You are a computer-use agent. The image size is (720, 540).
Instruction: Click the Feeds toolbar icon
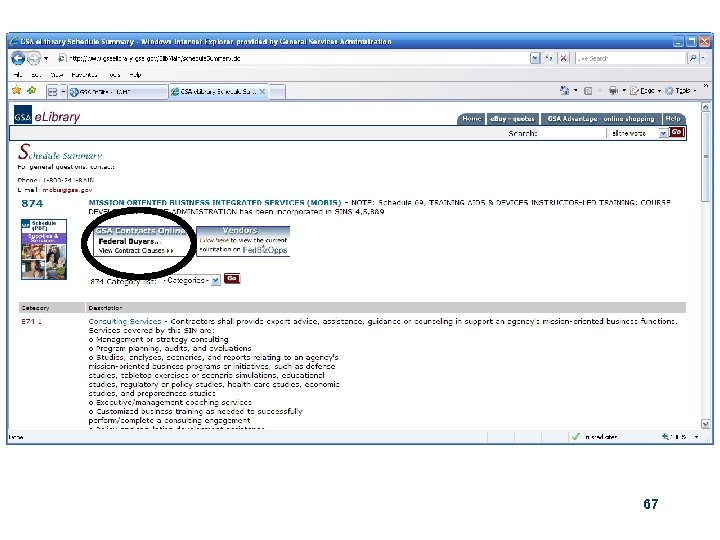[x=588, y=91]
